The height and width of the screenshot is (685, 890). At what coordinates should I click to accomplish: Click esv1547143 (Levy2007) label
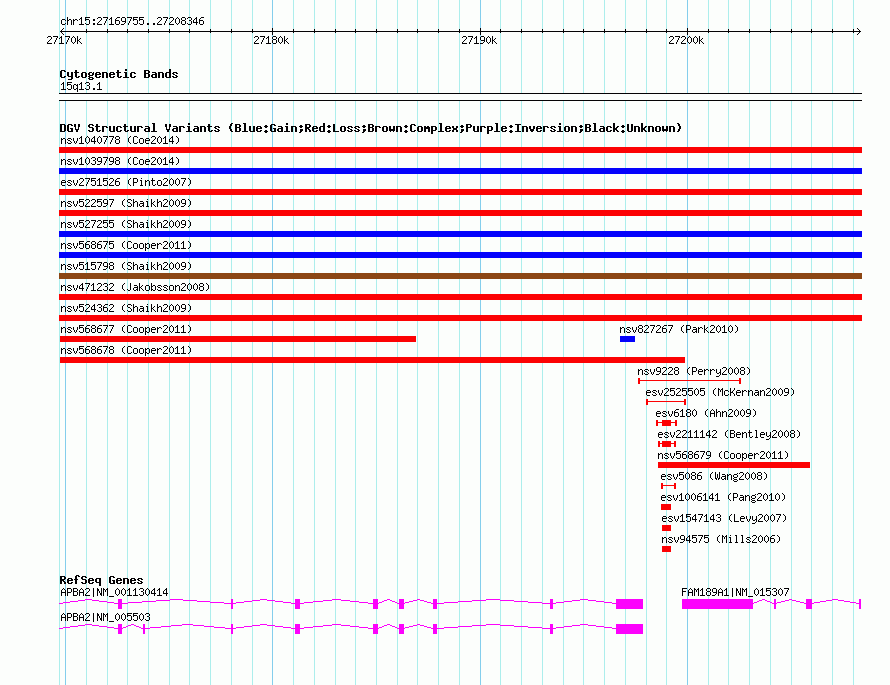[724, 518]
